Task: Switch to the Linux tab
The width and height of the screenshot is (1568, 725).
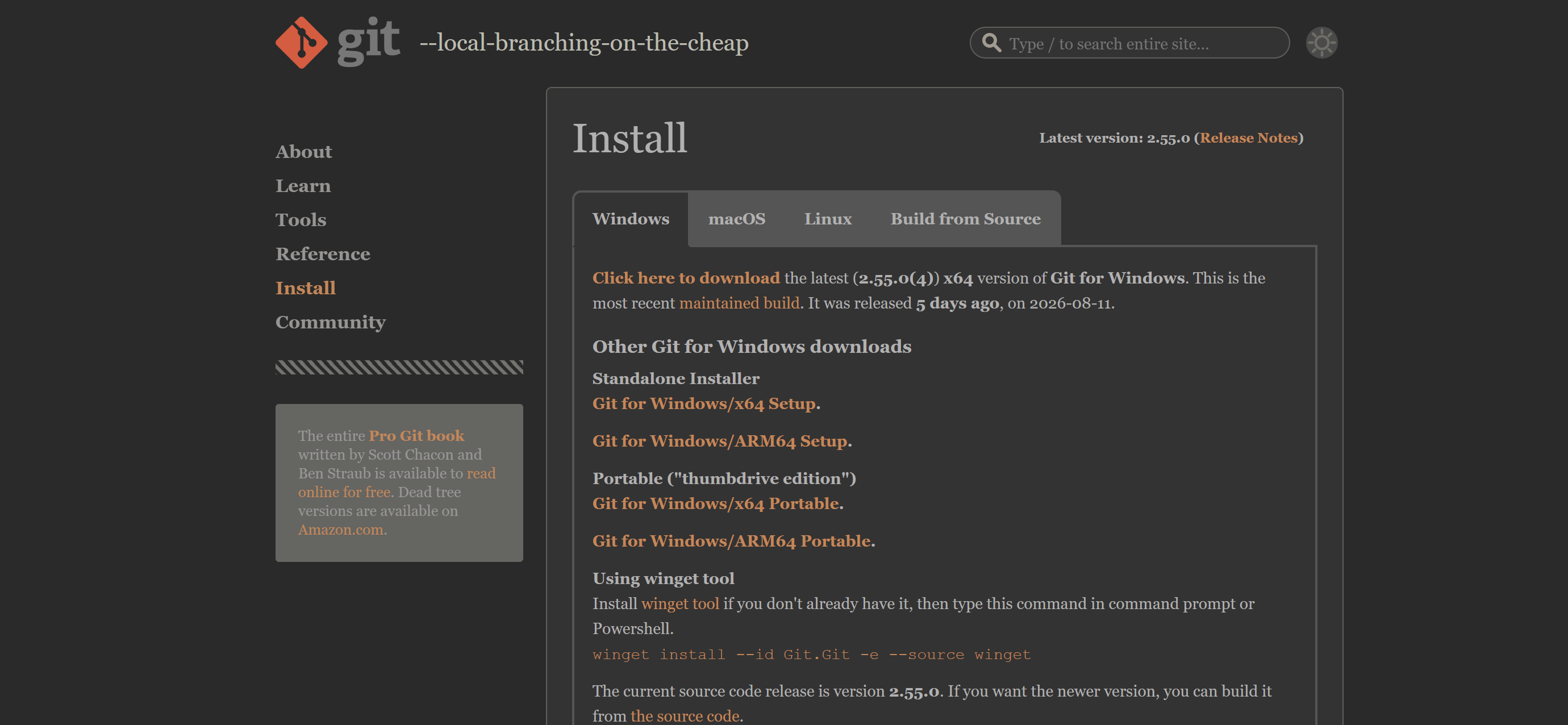Action: pos(828,219)
